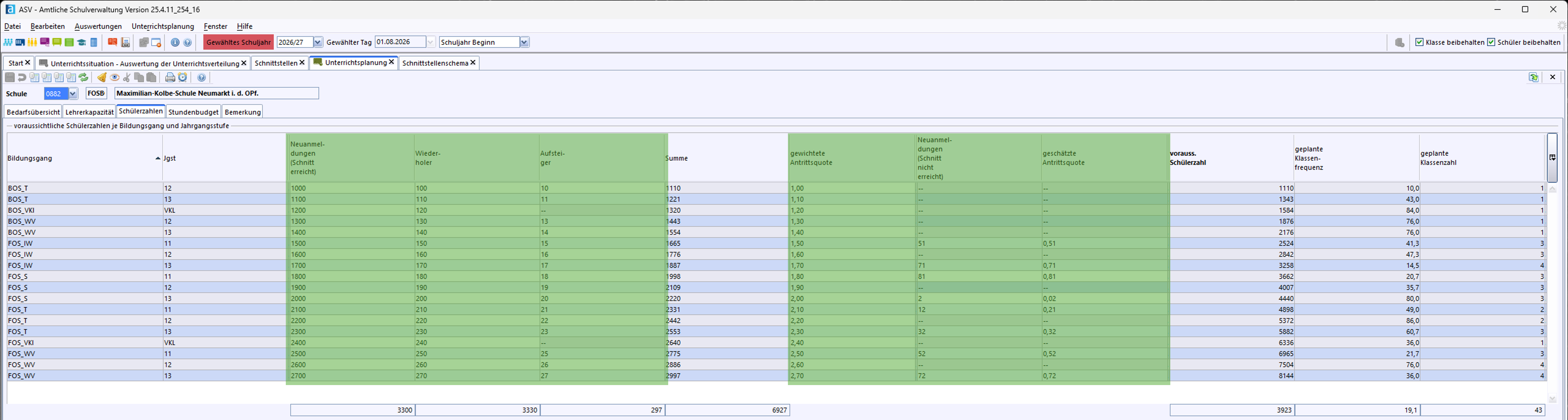
Task: Select the Lehrerkapazität tab
Action: click(89, 112)
